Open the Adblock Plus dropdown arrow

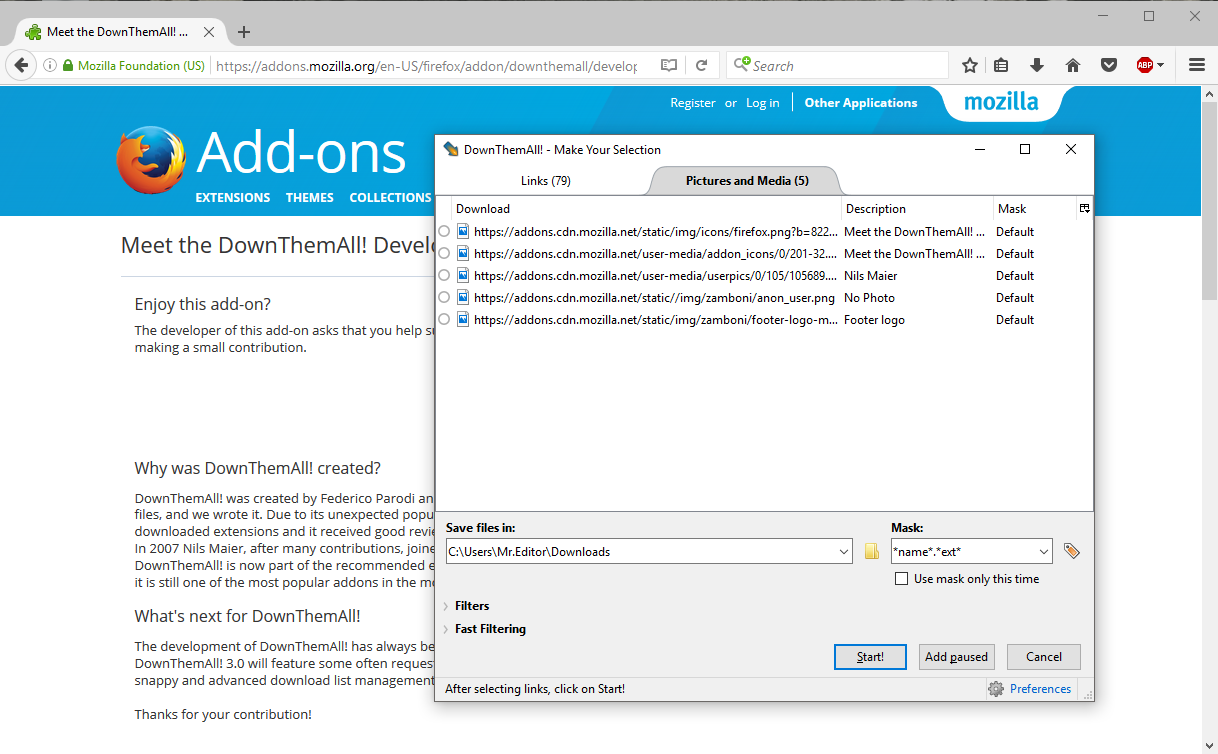point(1160,66)
